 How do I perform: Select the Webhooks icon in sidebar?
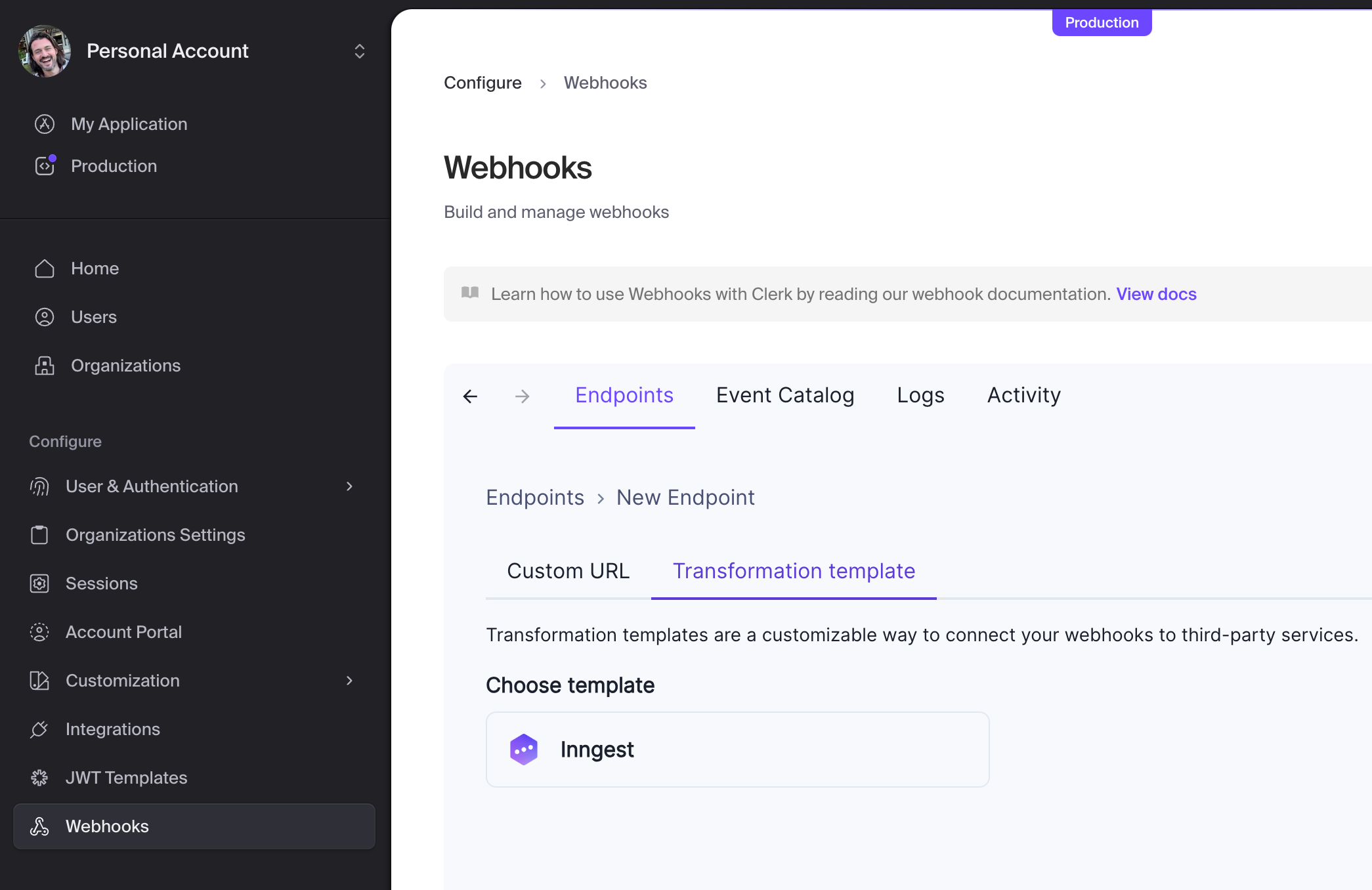point(41,826)
